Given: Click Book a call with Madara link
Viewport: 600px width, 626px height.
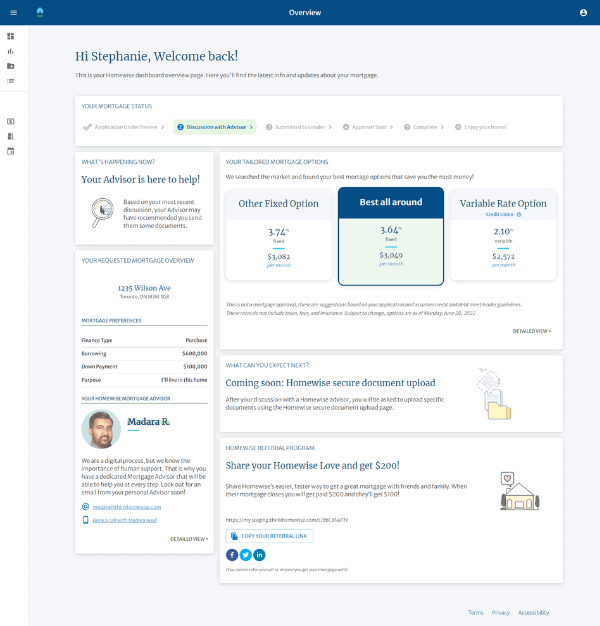Looking at the screenshot, I should pos(125,520).
